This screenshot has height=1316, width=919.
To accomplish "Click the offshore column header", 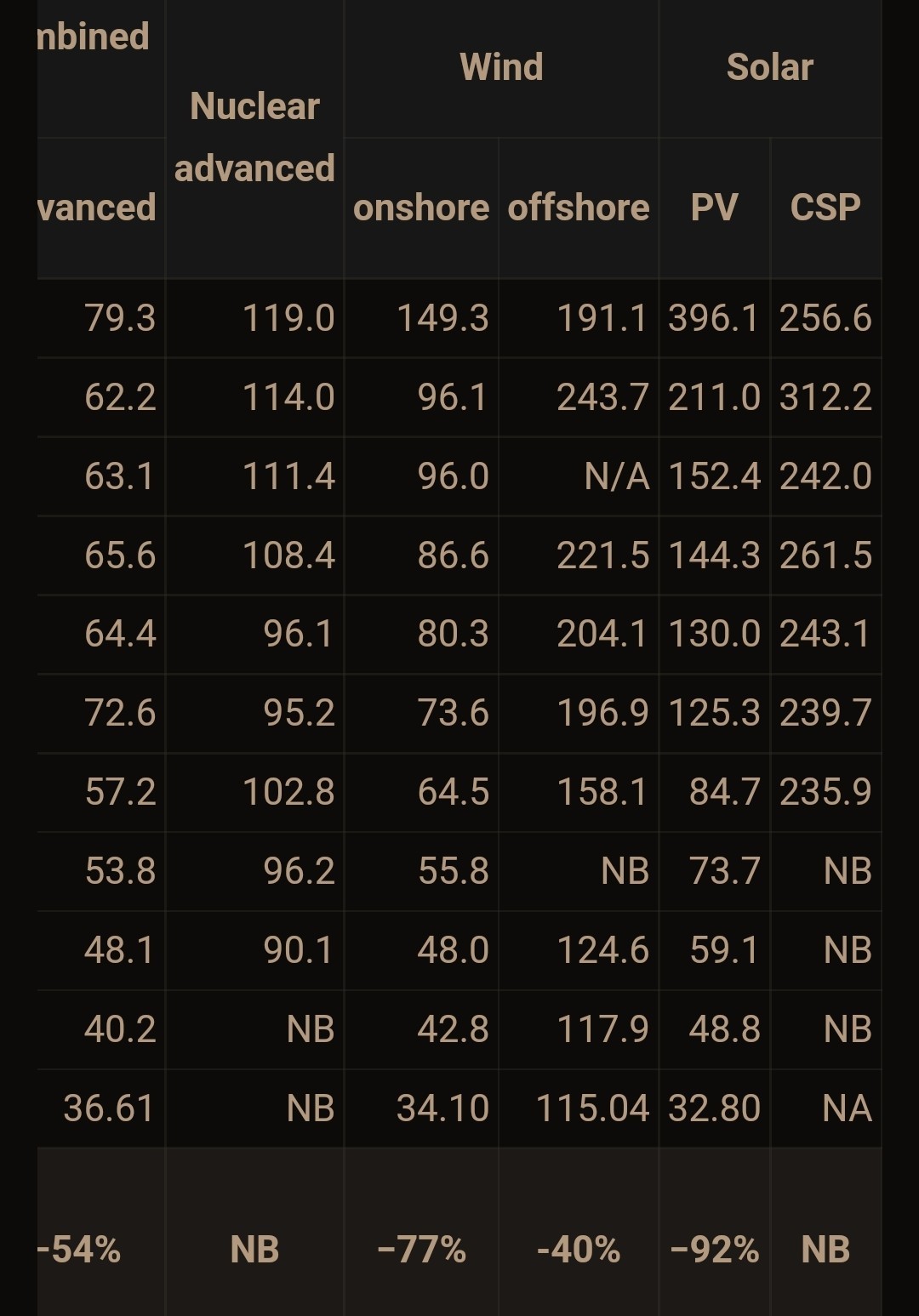I will [579, 208].
